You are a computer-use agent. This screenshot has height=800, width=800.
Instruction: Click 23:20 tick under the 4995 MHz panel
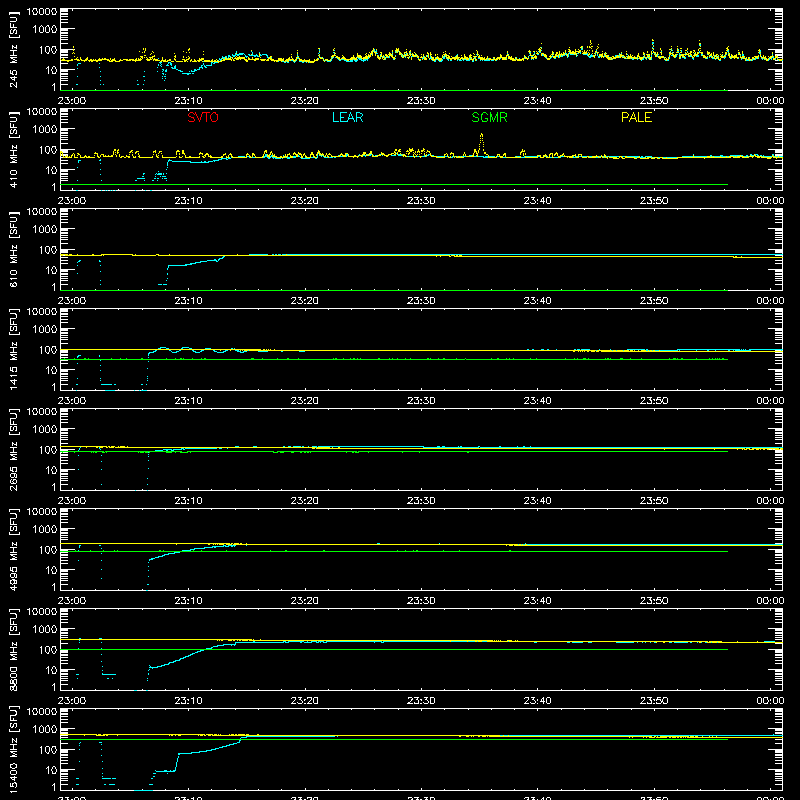click(x=305, y=601)
